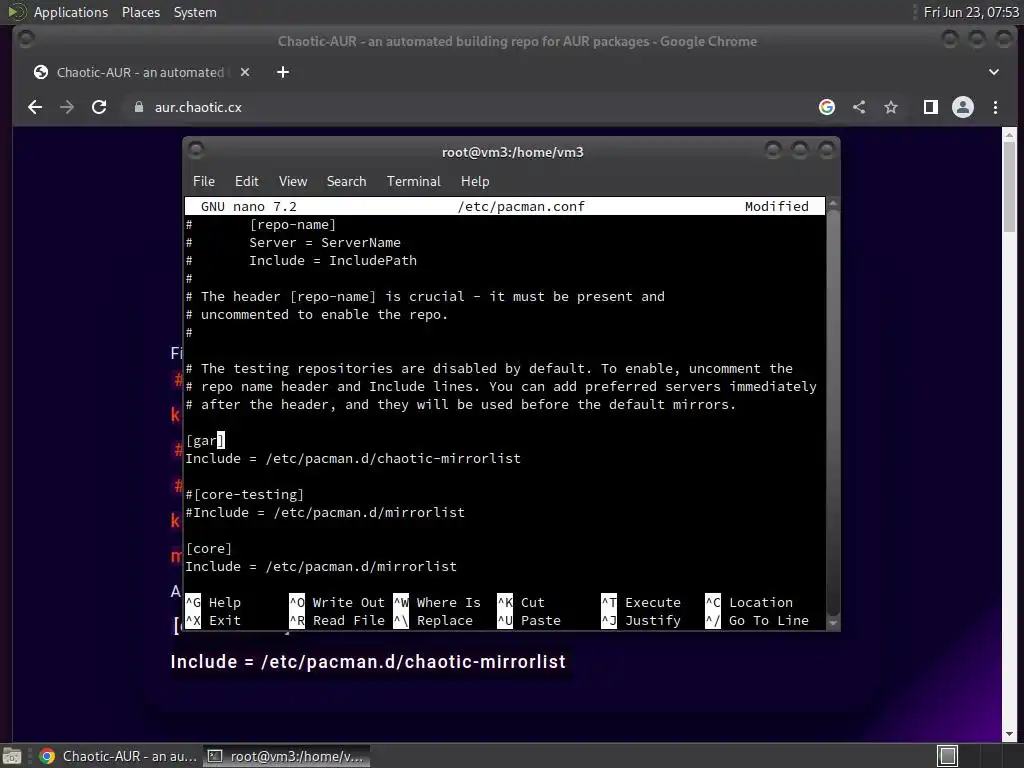Screen dimensions: 1024x768
Task: Click the Chrome page scrollbar's up arrow
Action: 1009,135
